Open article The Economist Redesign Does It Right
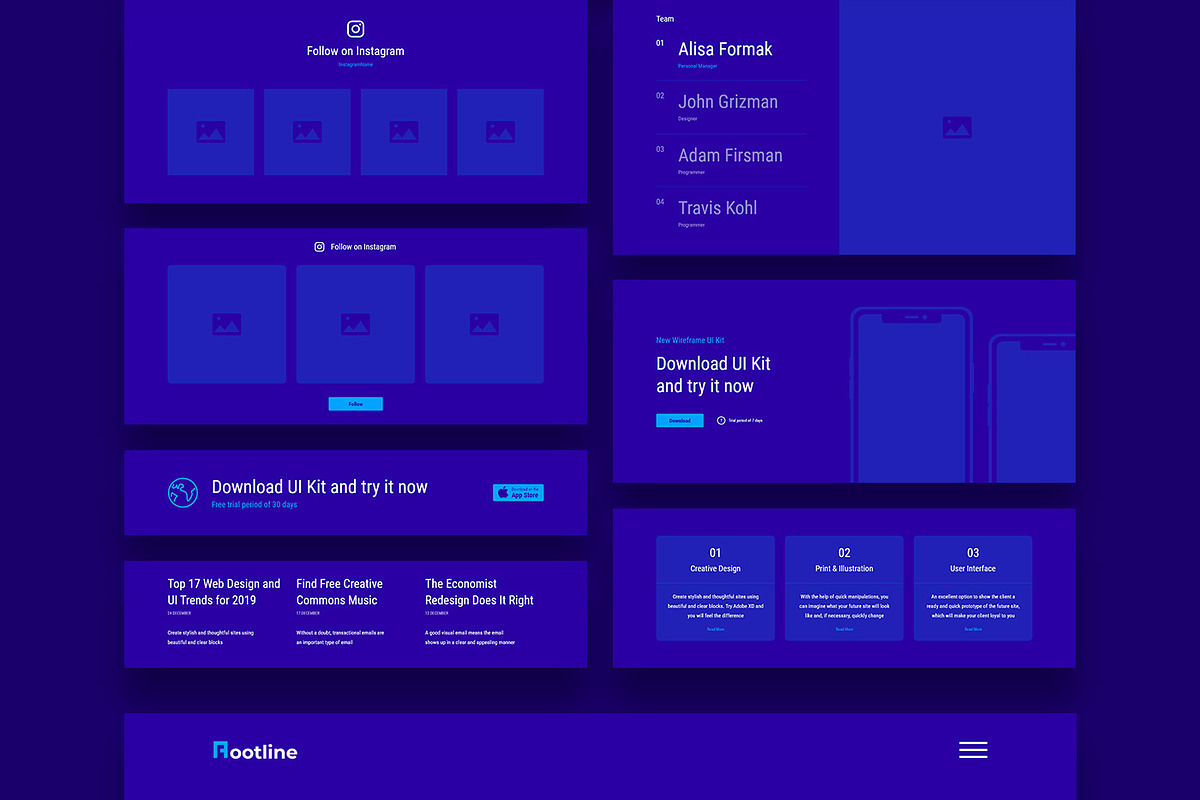The image size is (1200, 800). [x=479, y=592]
